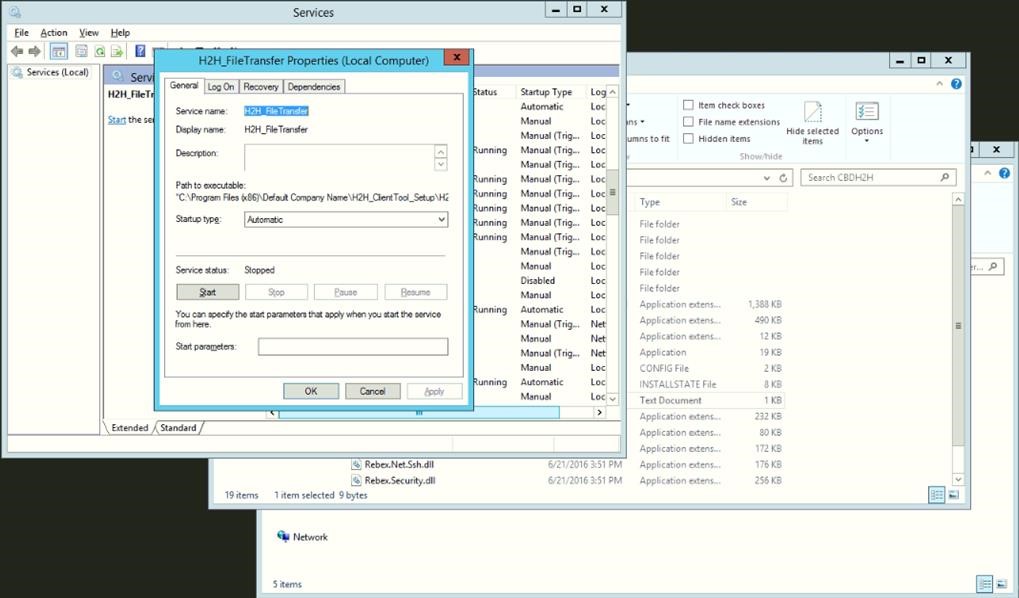Image resolution: width=1019 pixels, height=598 pixels.
Task: Enable Item check boxes option
Action: pyautogui.click(x=688, y=105)
